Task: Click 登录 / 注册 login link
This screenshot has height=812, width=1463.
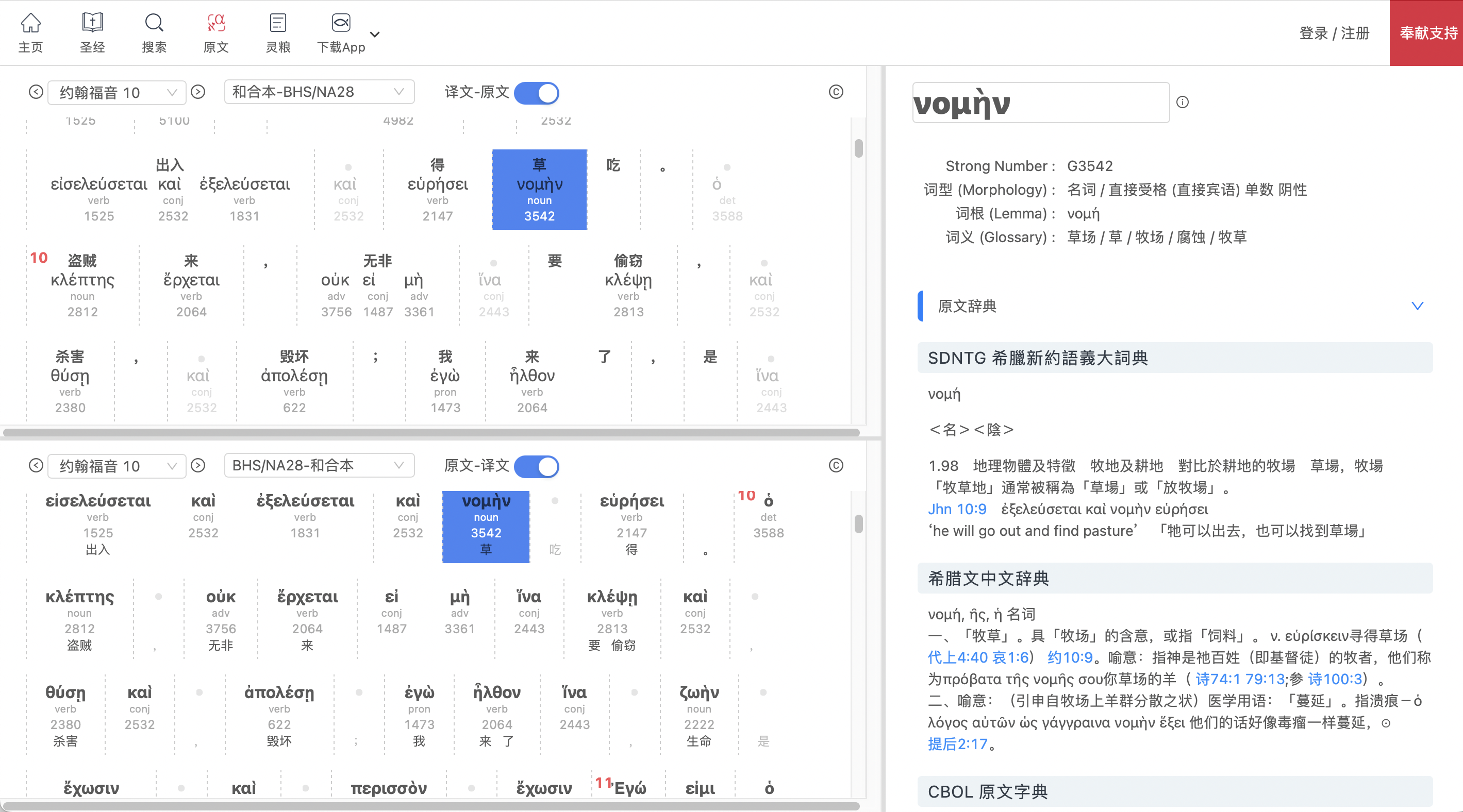Action: (x=1334, y=33)
